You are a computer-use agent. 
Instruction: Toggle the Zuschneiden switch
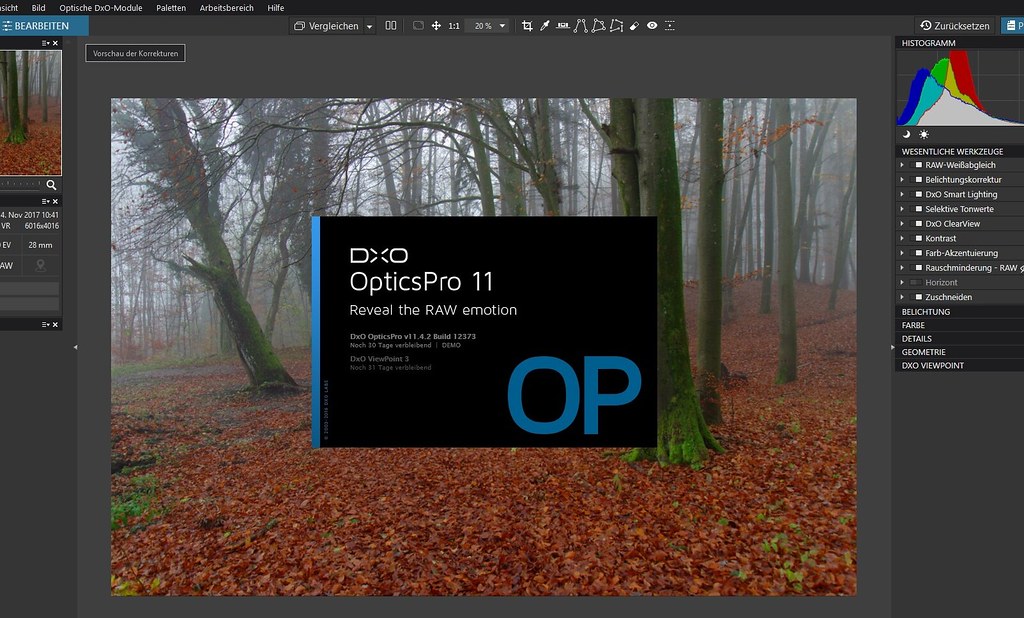coord(918,297)
